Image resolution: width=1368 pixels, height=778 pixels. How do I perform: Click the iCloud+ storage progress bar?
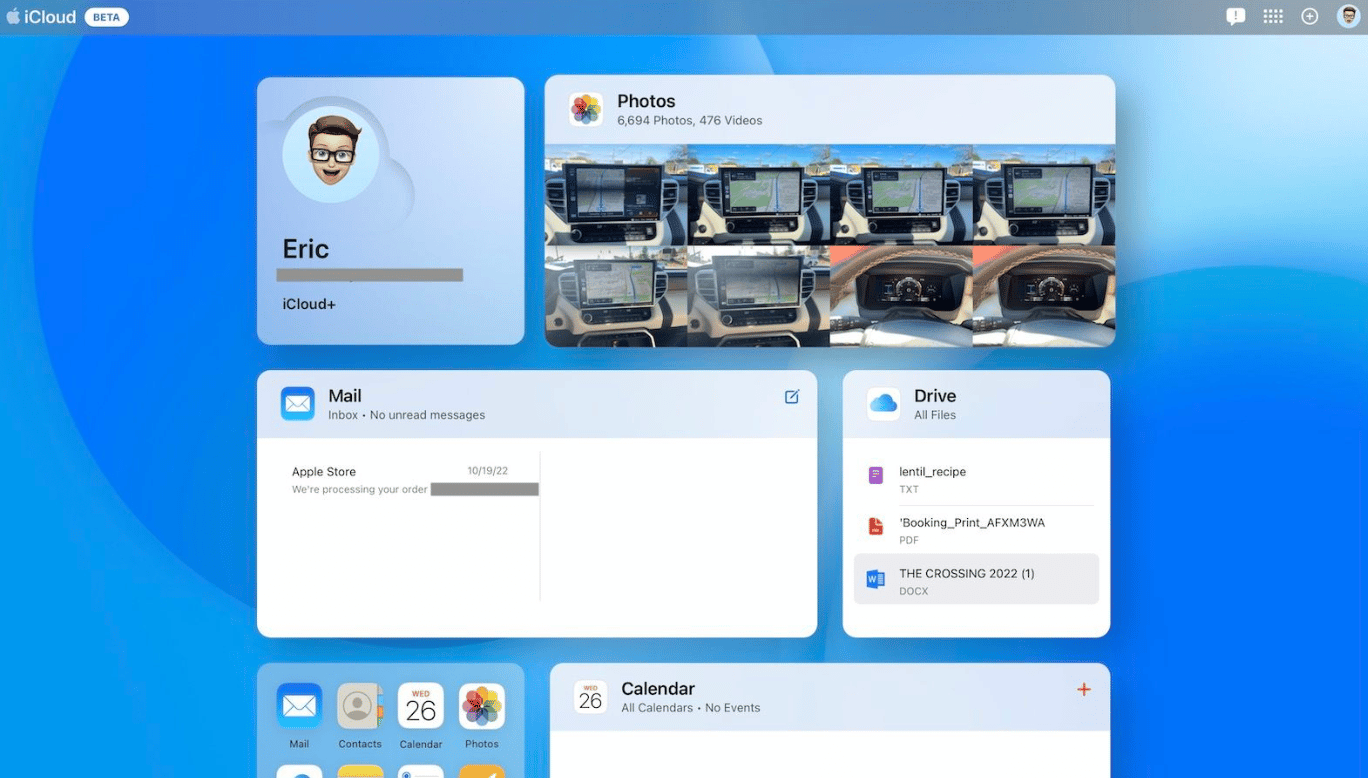coord(369,273)
